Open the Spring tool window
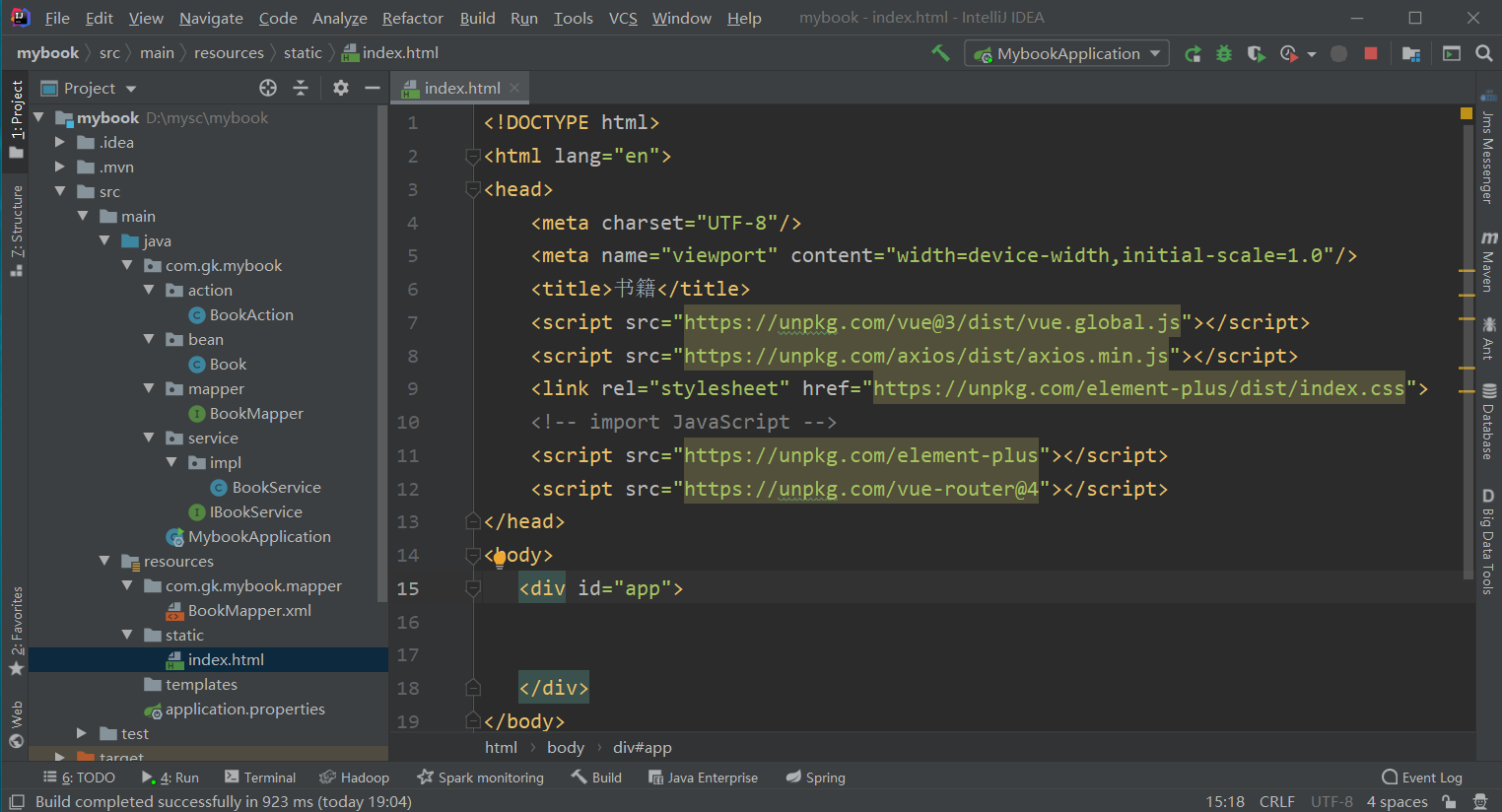The height and width of the screenshot is (812, 1502). pos(815,778)
